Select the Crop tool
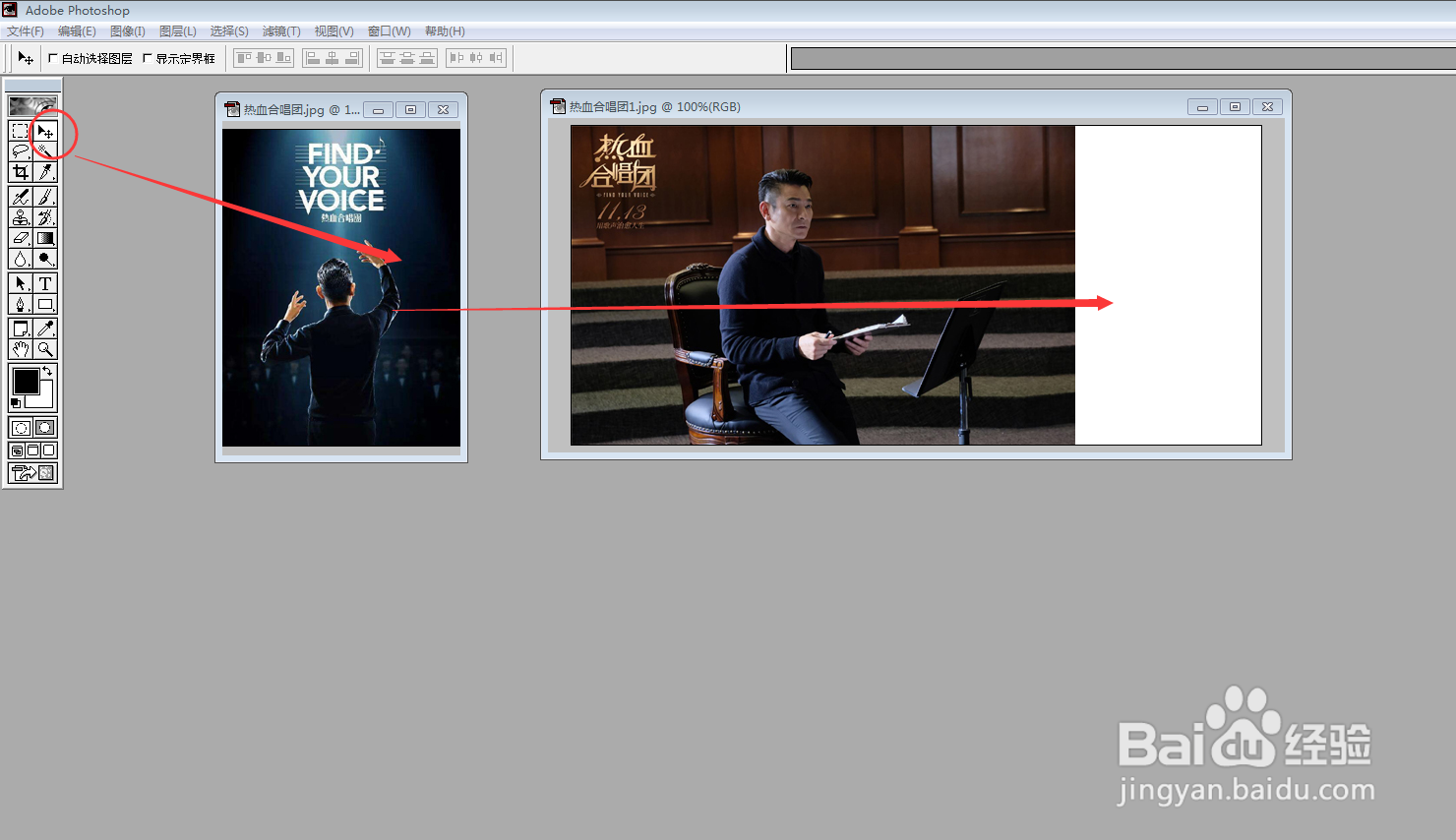 point(20,172)
